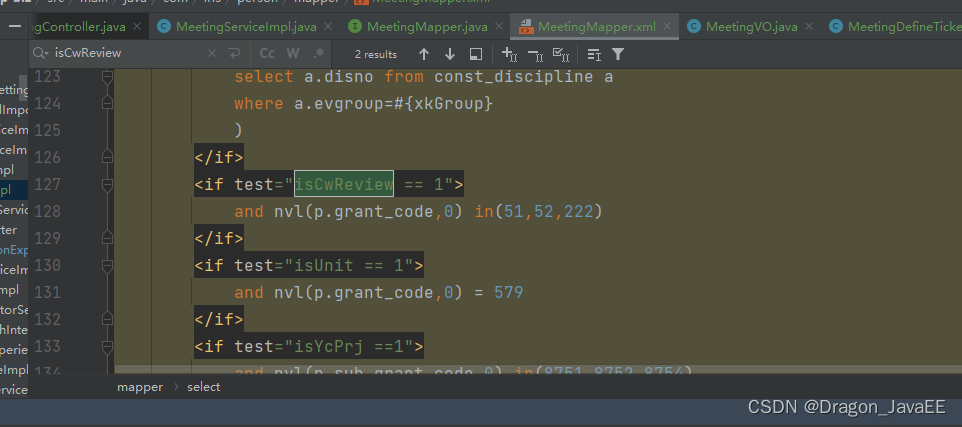Click 'isUnit == 1' test expression

[x=349, y=265]
